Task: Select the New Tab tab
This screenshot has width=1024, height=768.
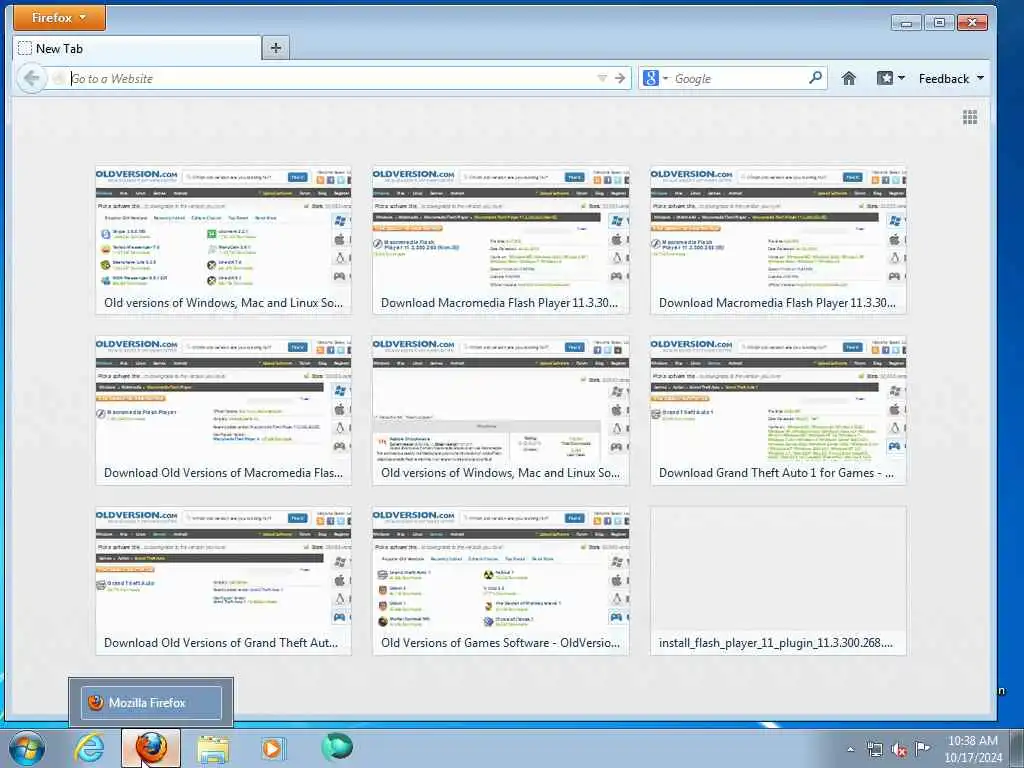Action: pyautogui.click(x=136, y=48)
